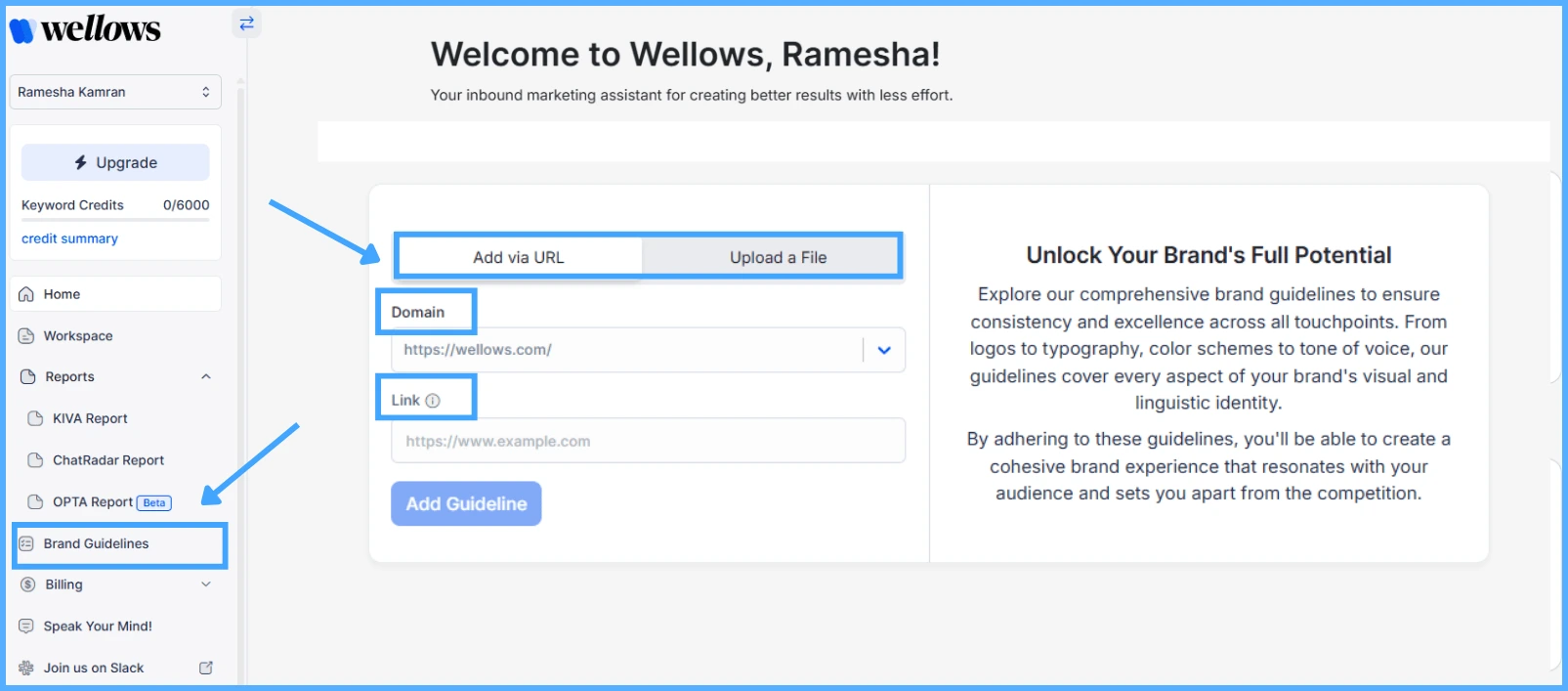This screenshot has height=691, width=1568.
Task: Click the Billing dollar icon
Action: pos(28,584)
